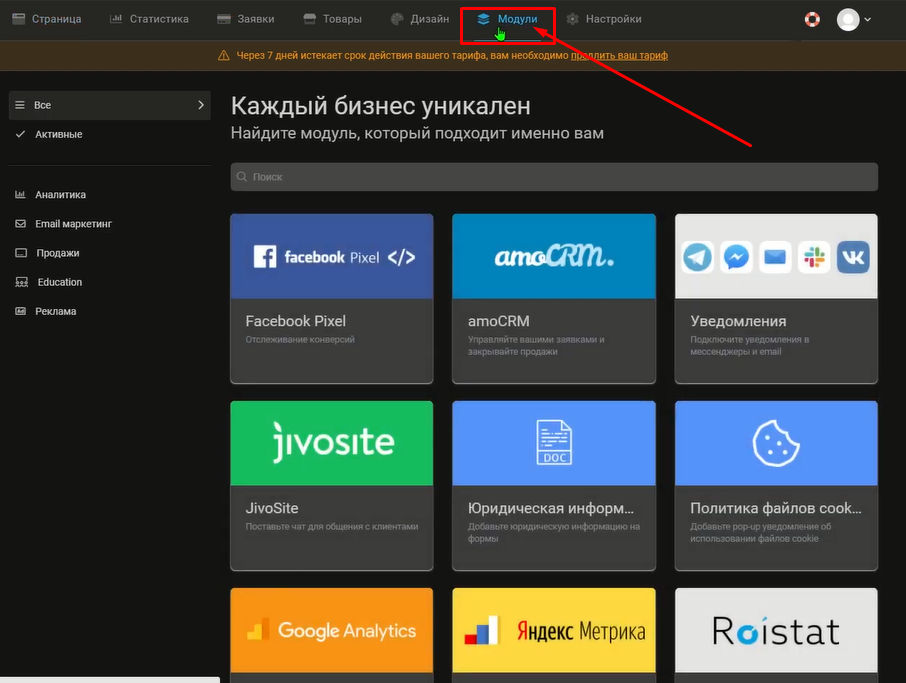This screenshot has width=906, height=683.
Task: Click the JivoSite logo tile
Action: pyautogui.click(x=331, y=443)
